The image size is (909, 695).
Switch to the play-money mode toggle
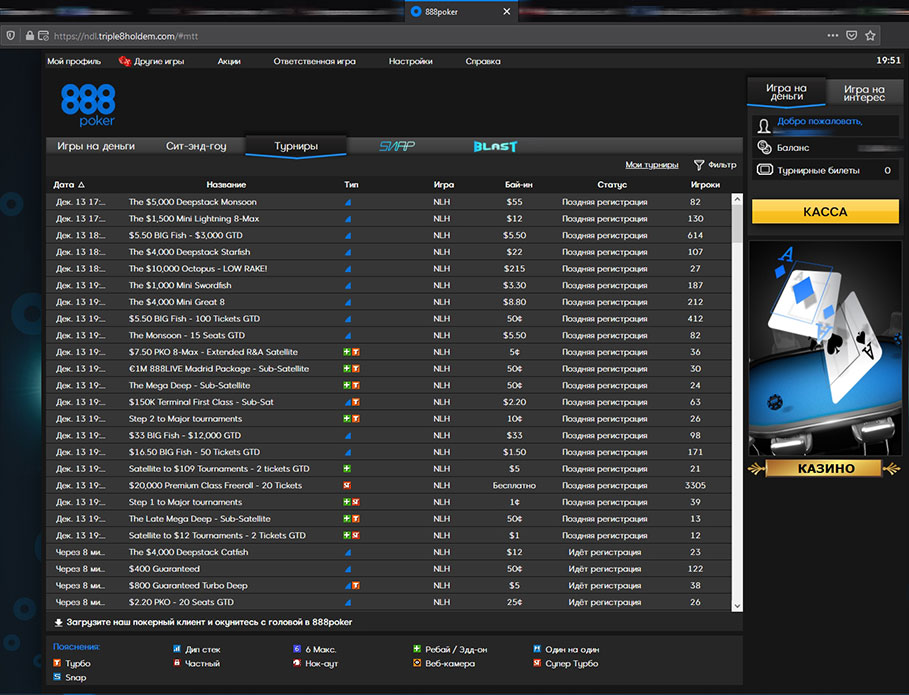coord(864,93)
